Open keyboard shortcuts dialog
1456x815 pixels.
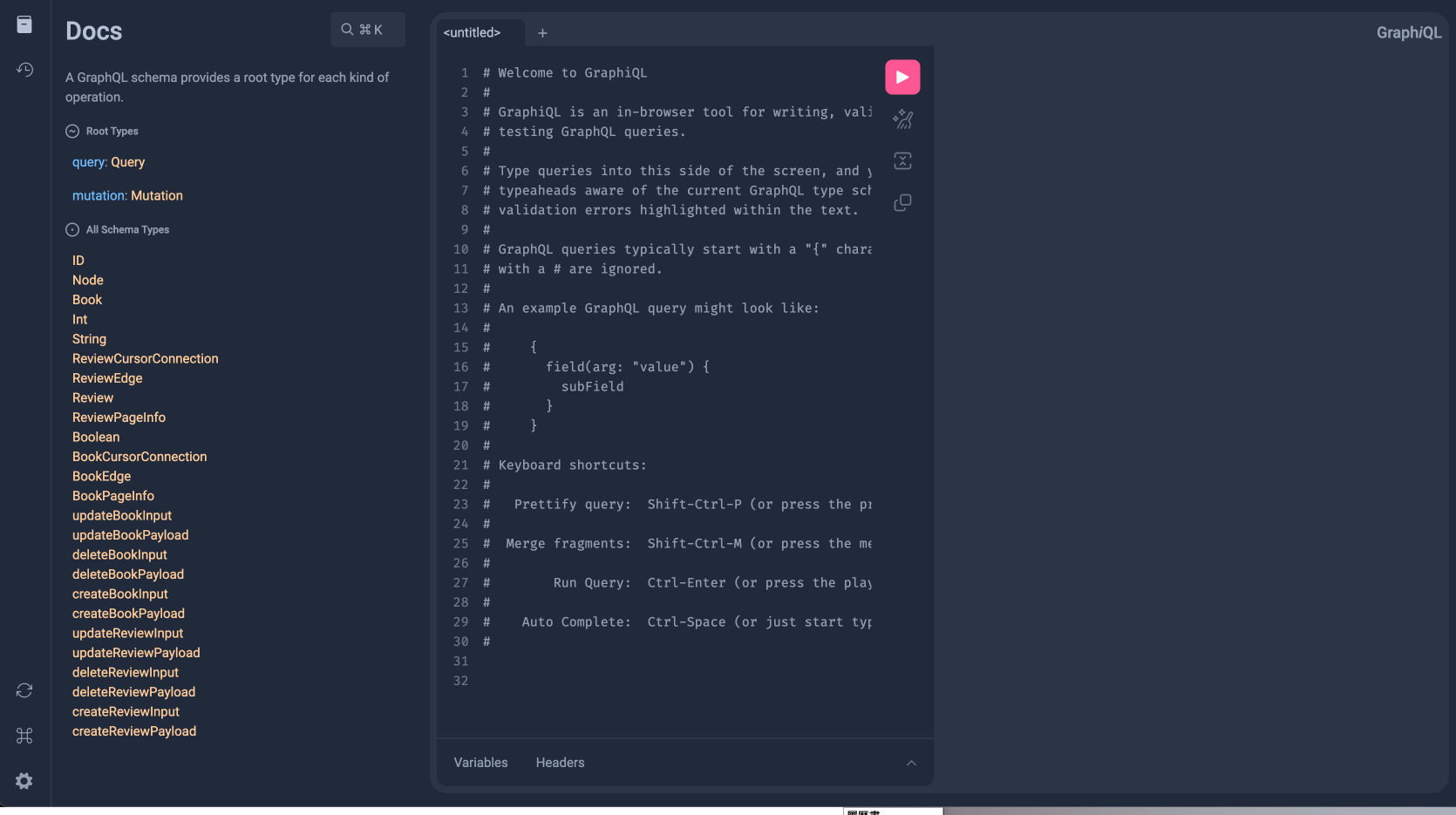point(24,736)
